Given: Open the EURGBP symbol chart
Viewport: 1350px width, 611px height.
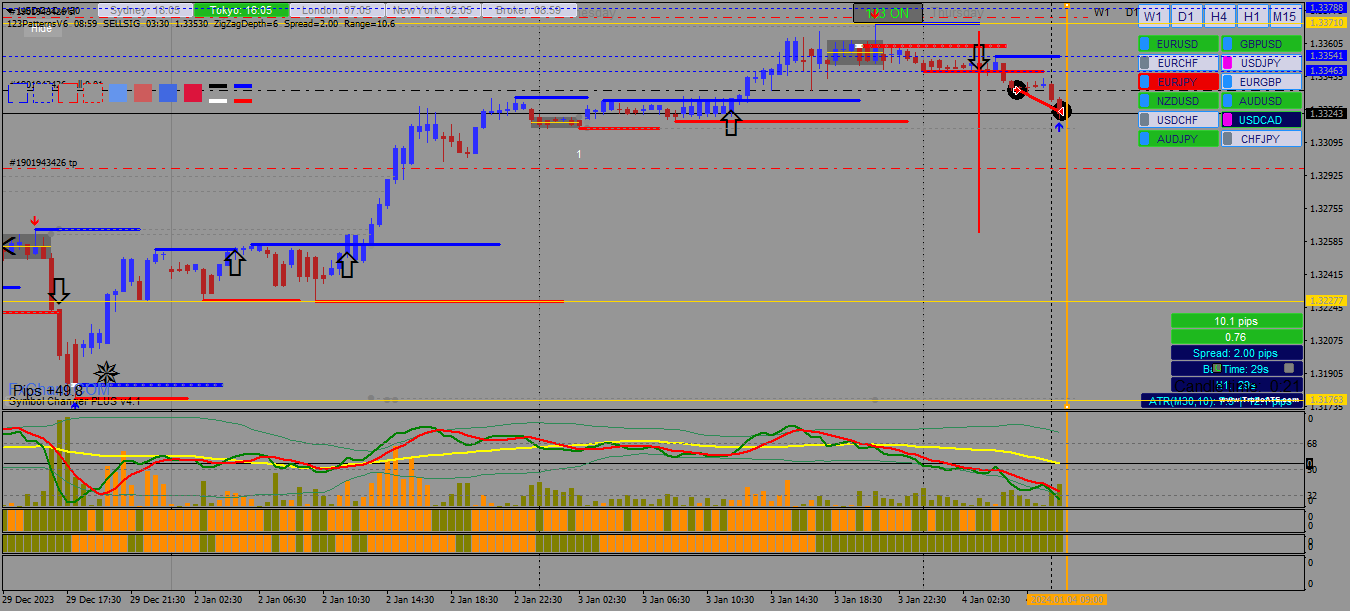Looking at the screenshot, I should click(1261, 82).
